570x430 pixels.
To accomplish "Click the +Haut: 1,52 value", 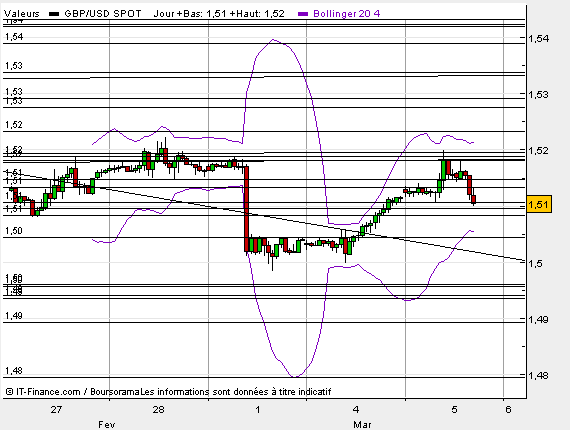I will click(257, 14).
